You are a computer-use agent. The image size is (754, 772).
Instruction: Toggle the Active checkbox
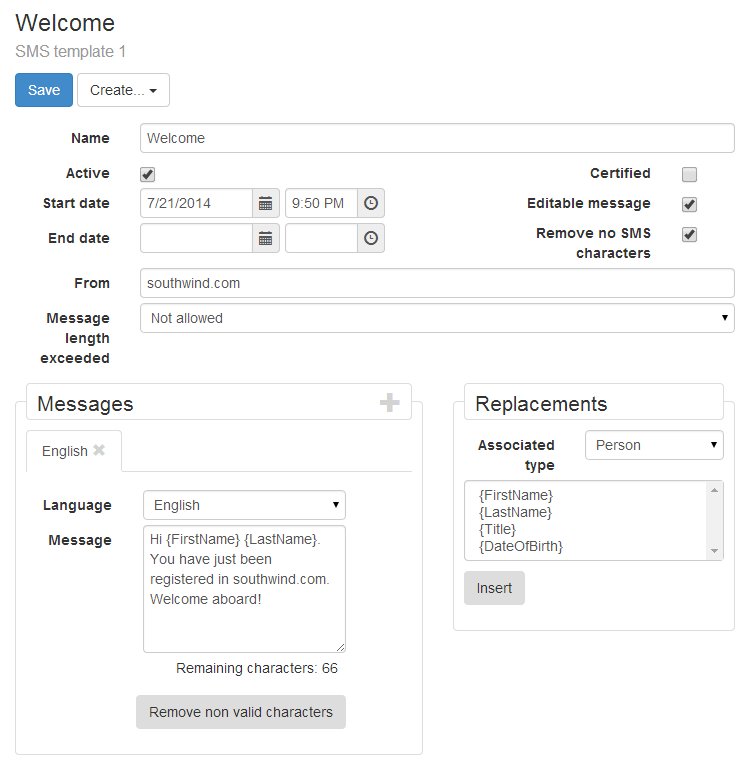148,174
